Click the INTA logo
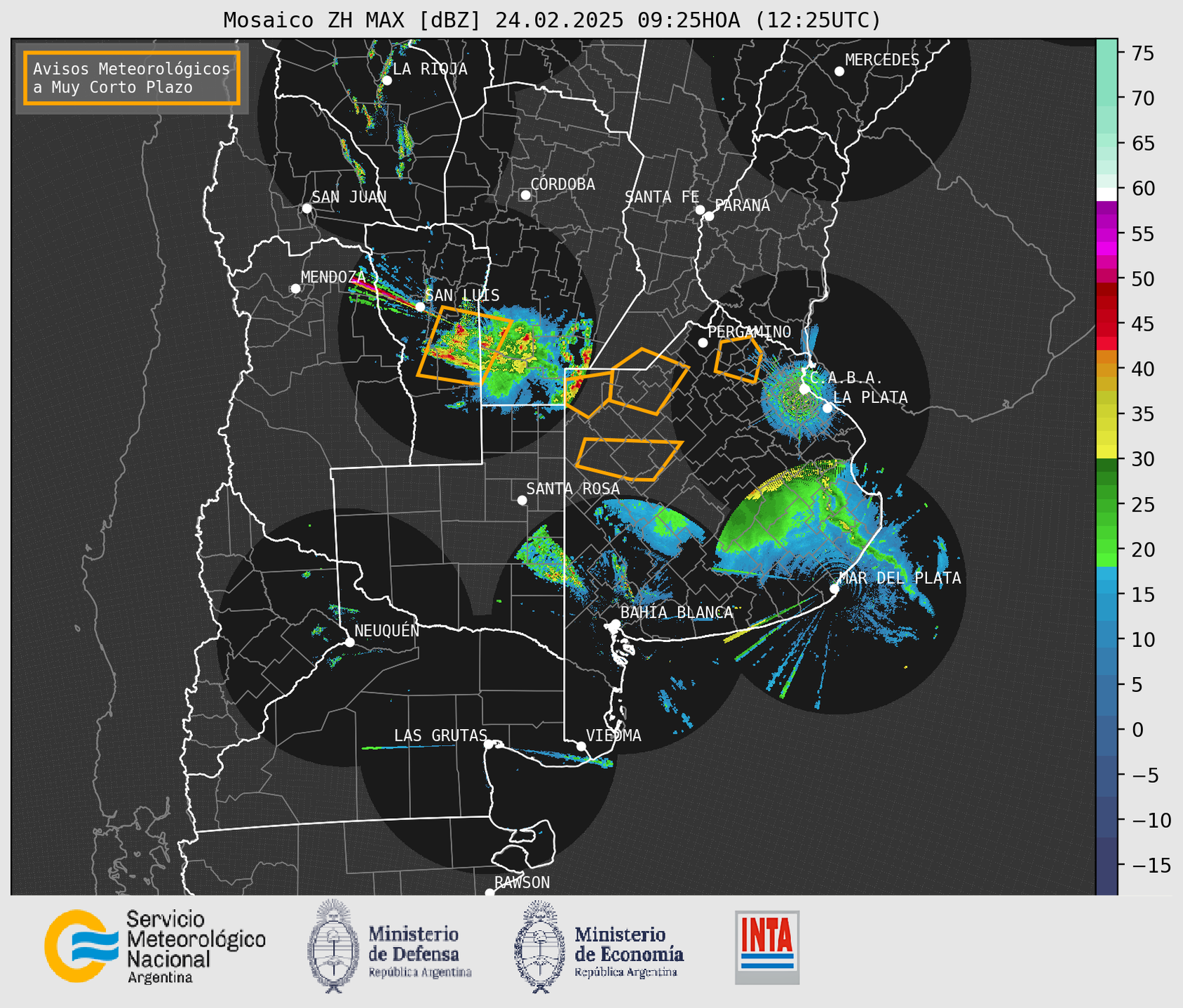Image resolution: width=1183 pixels, height=1008 pixels. pyautogui.click(x=767, y=947)
